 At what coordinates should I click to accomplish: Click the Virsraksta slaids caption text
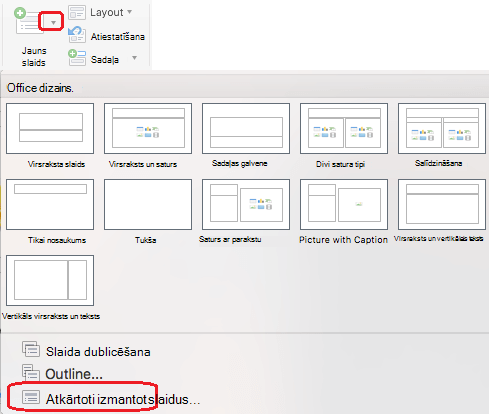(x=56, y=164)
